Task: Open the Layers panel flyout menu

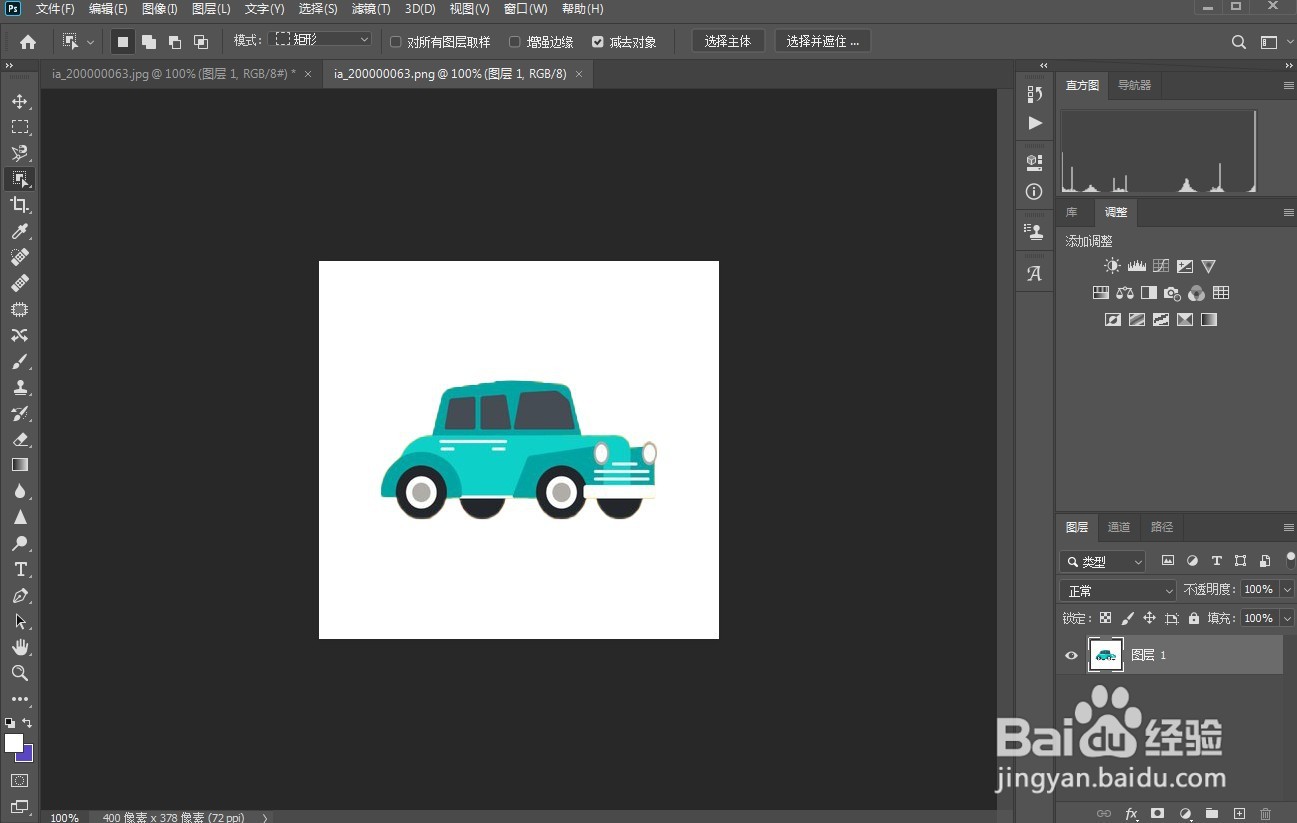Action: point(1289,527)
